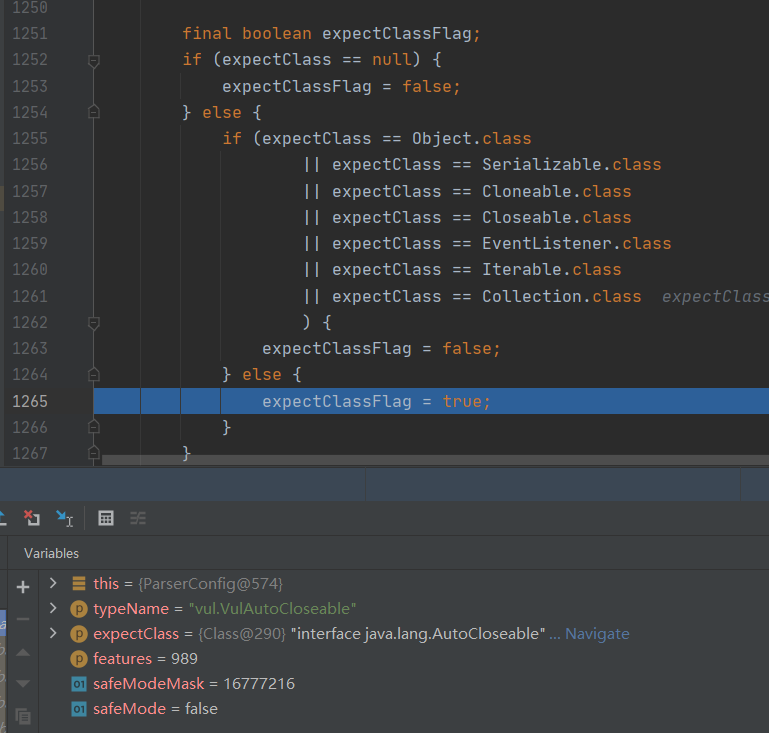Open the Evaluate Expression calculator icon

106,517
